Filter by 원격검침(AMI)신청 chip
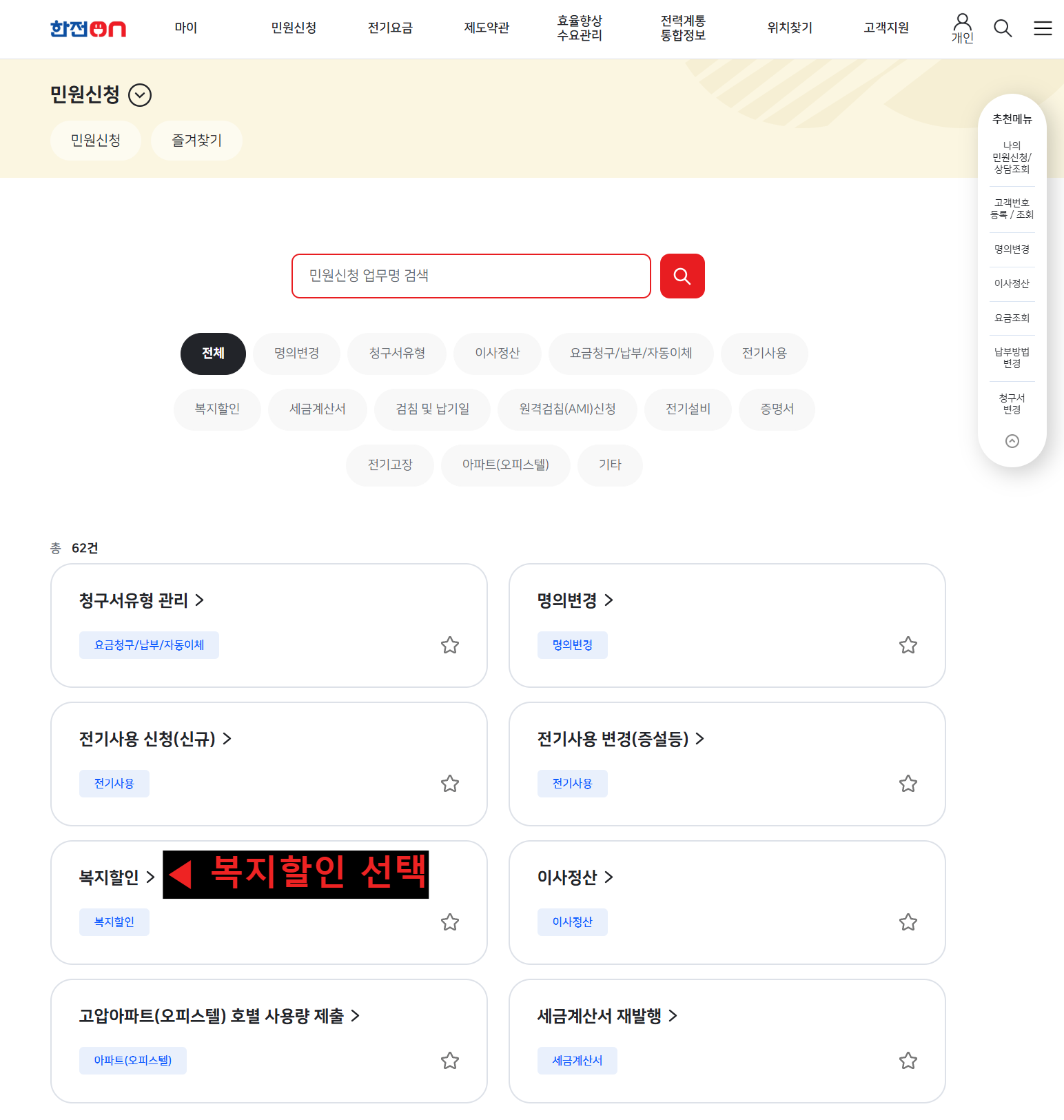 [x=567, y=409]
